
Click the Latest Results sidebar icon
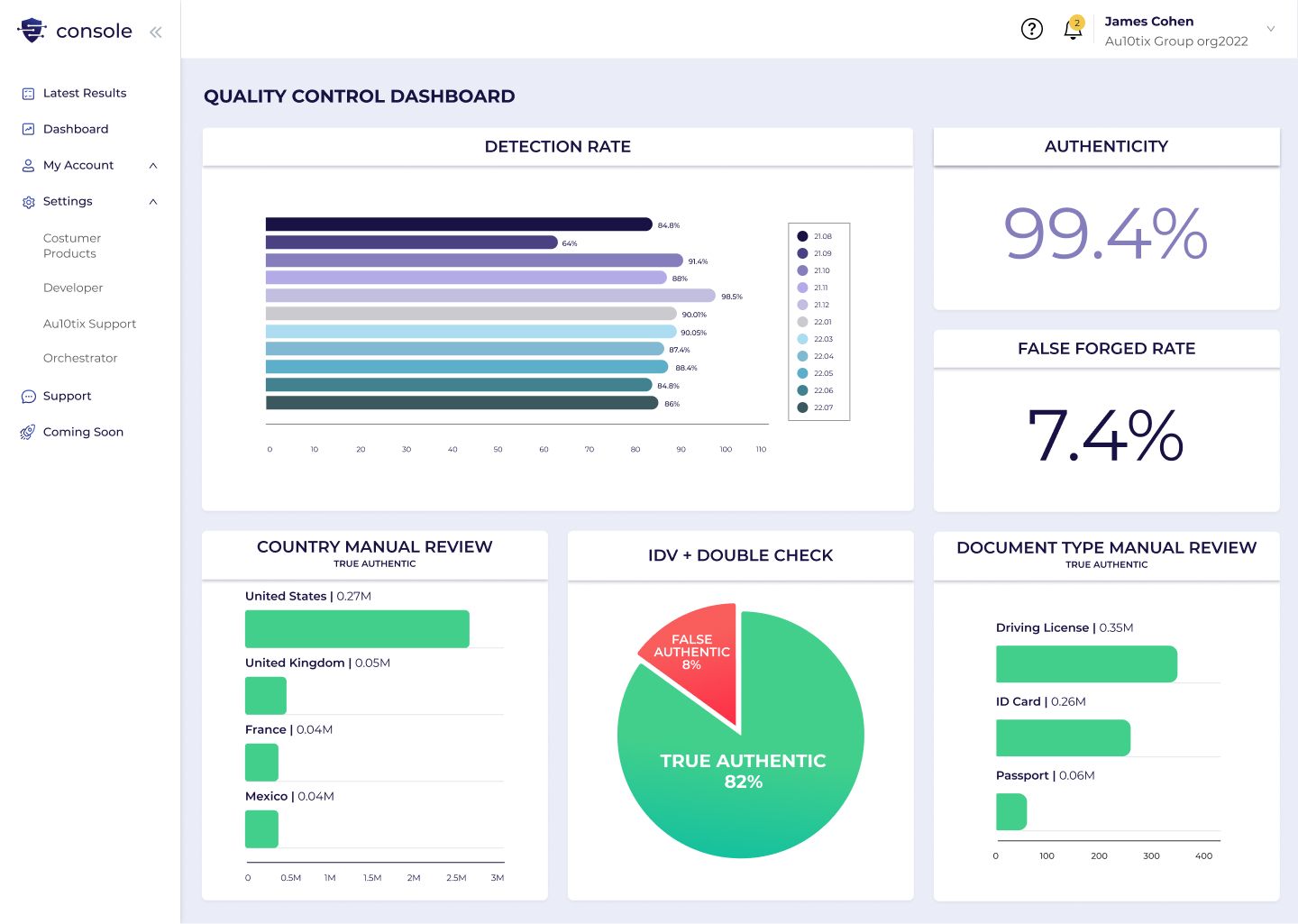(28, 94)
